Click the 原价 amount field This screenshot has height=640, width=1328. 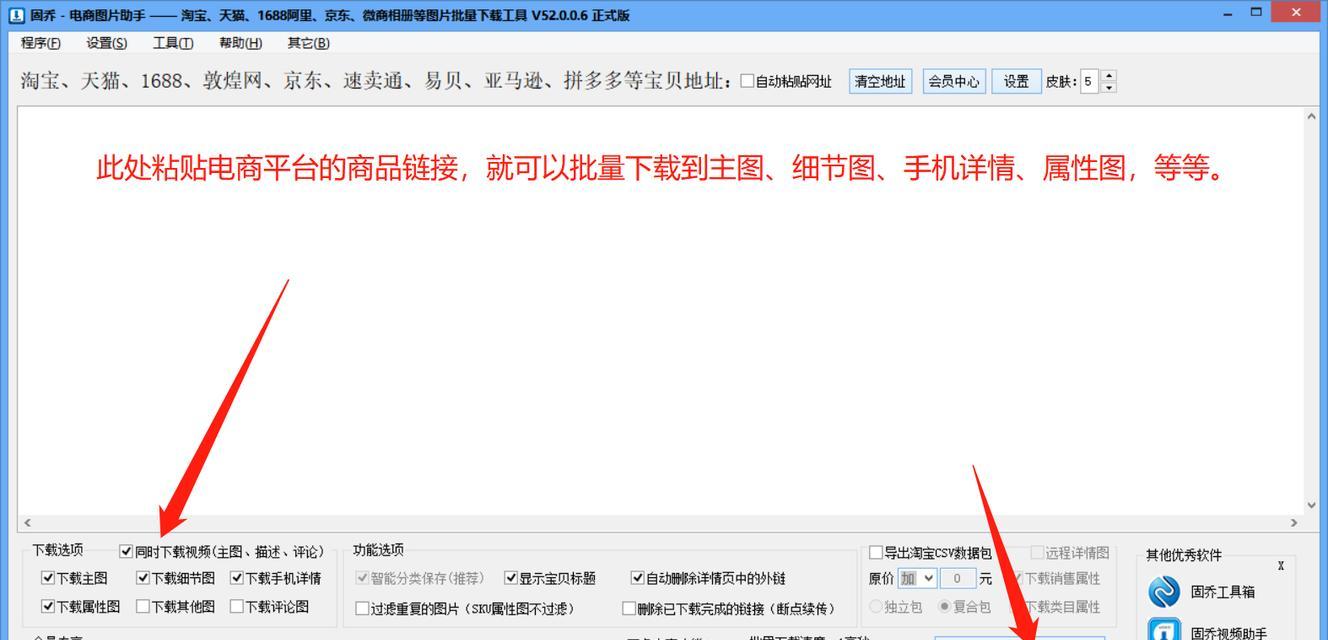click(958, 578)
